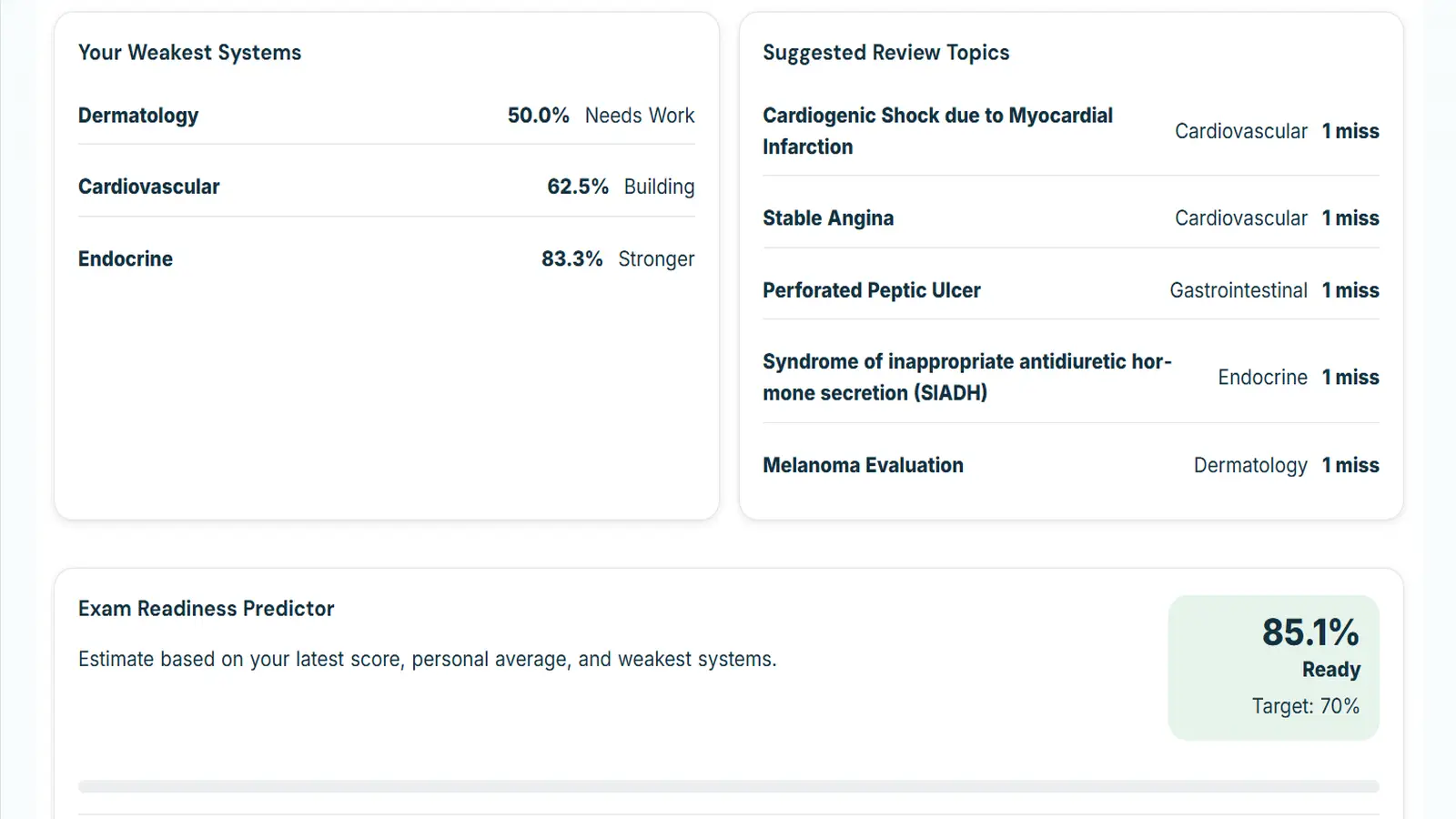
Task: Click the 'Needs Work' status label for Dermatology
Action: [640, 116]
